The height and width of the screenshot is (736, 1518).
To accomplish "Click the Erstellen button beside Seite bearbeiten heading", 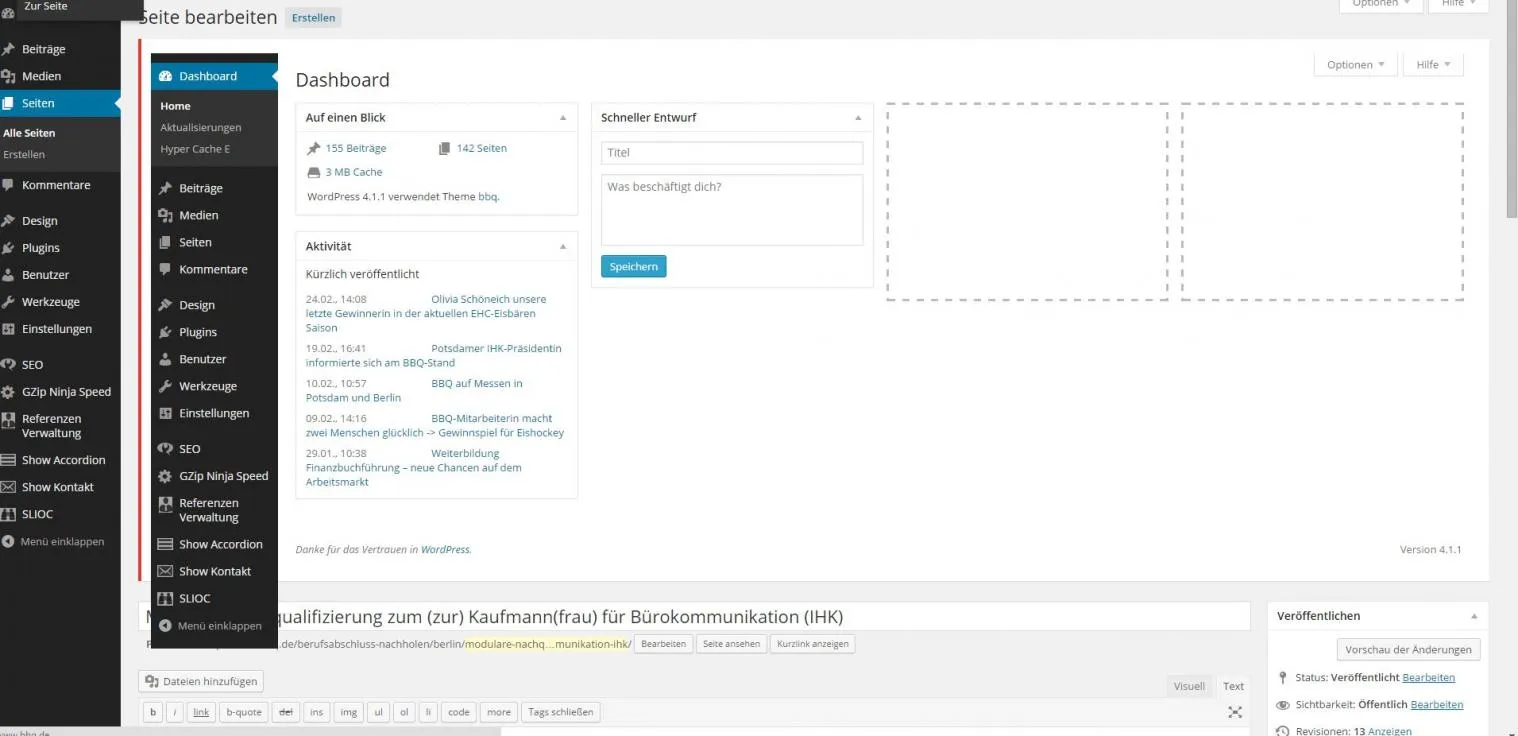I will [313, 18].
